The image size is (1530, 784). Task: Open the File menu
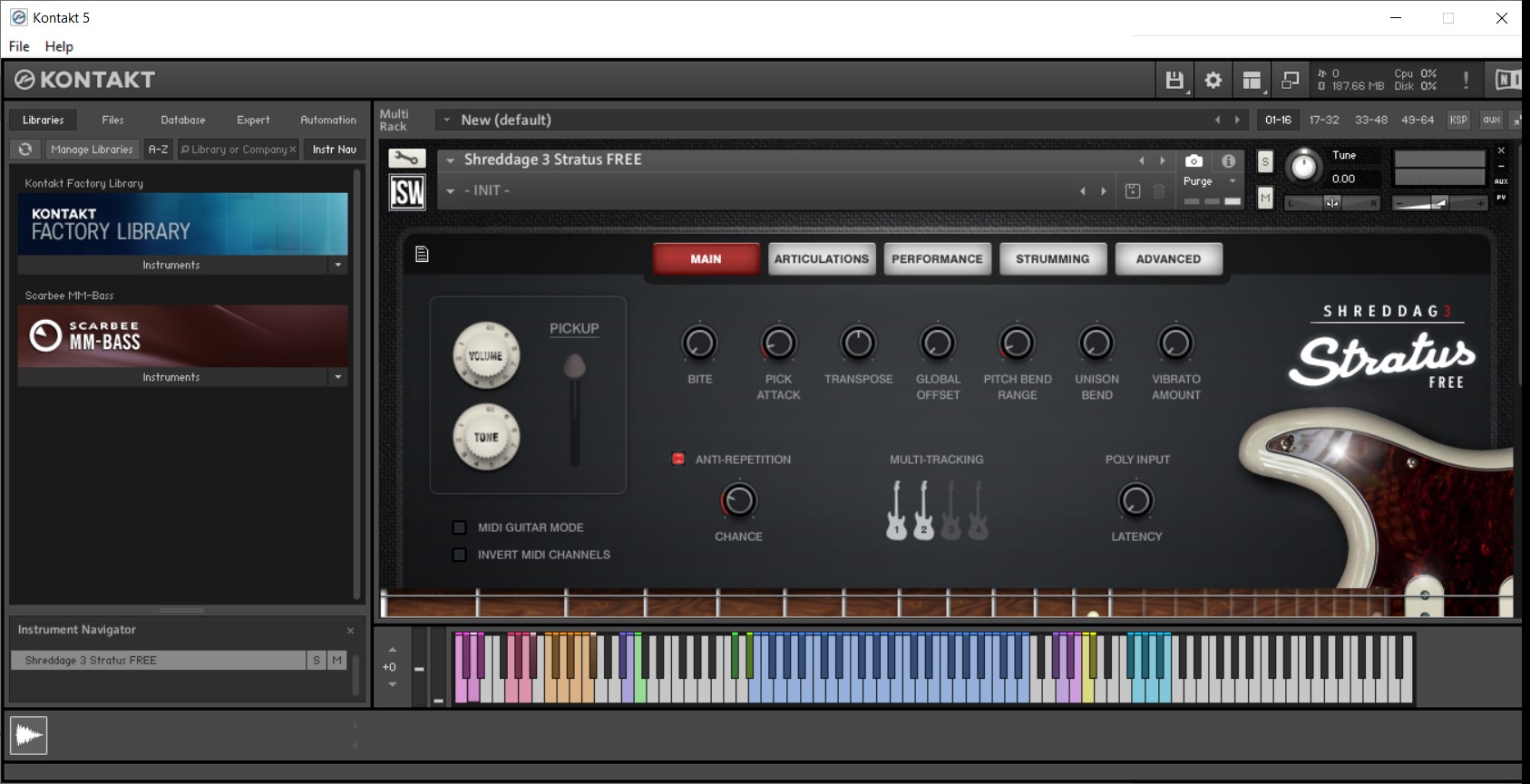(x=19, y=46)
